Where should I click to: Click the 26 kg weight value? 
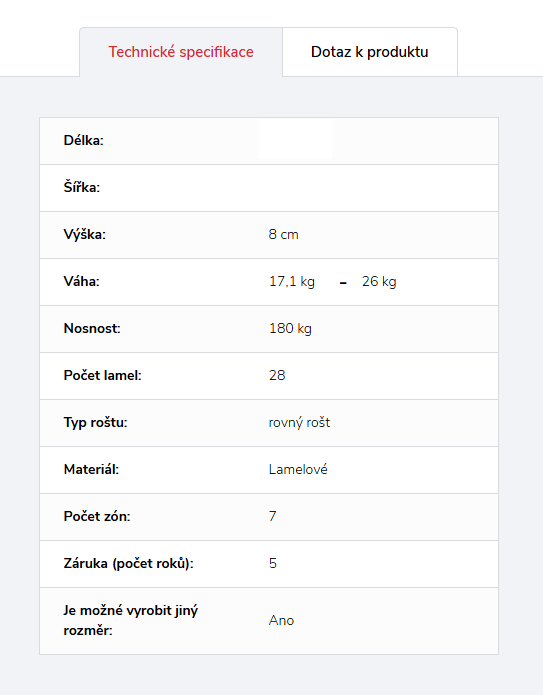379,281
